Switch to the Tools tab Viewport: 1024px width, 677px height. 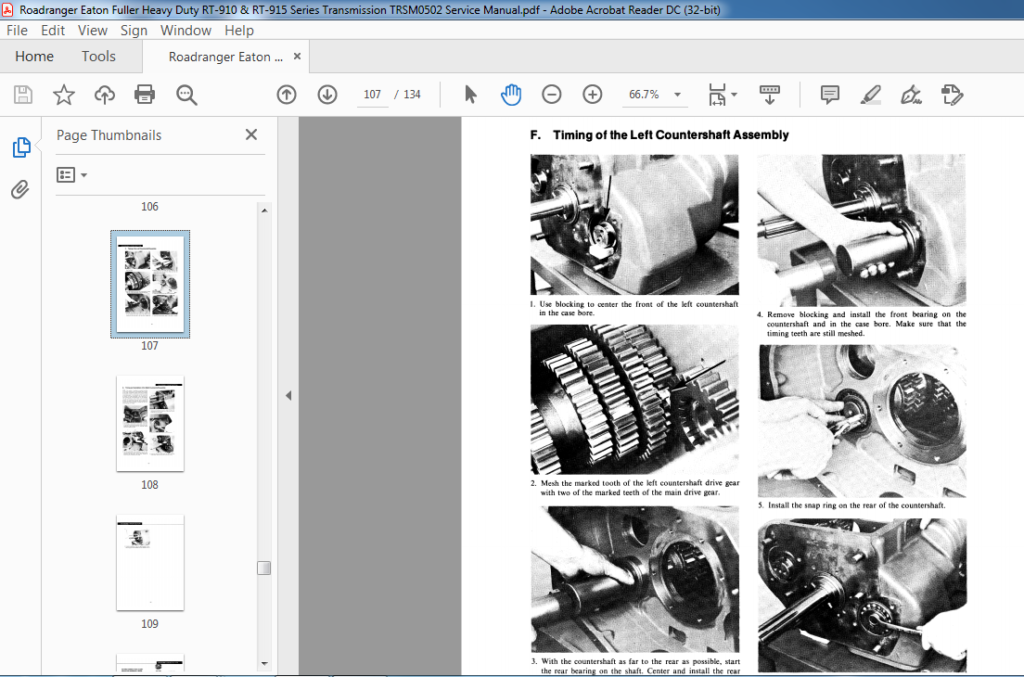(x=99, y=56)
